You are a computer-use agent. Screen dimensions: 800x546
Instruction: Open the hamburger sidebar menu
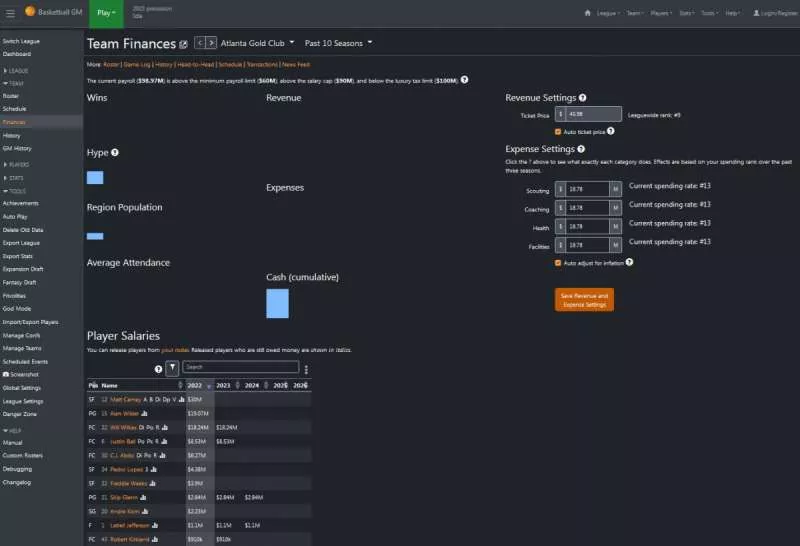pos(10,12)
